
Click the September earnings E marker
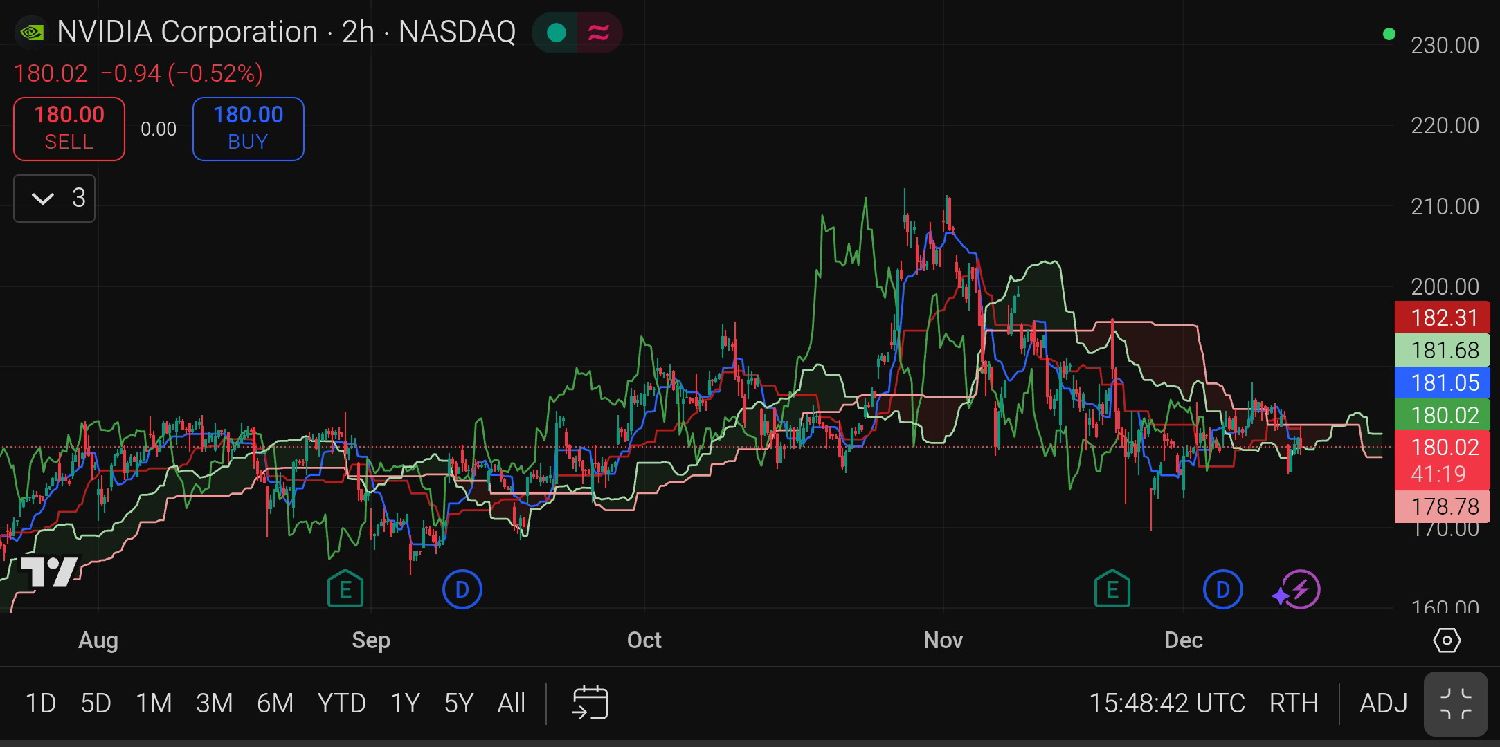point(345,590)
